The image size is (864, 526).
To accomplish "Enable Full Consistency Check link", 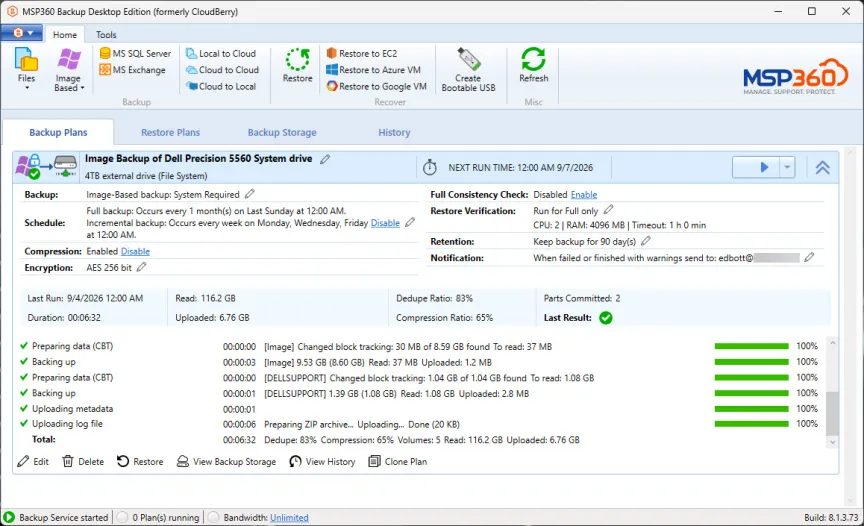I will pos(584,194).
